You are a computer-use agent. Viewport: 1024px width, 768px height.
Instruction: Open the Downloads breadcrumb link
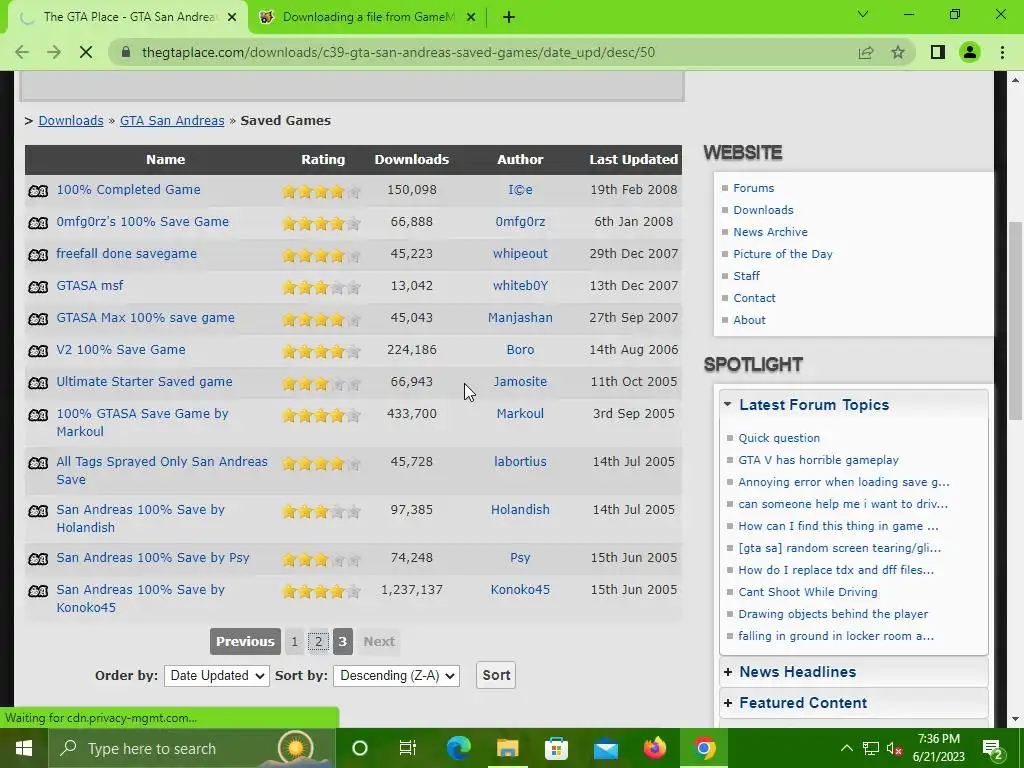coord(71,121)
